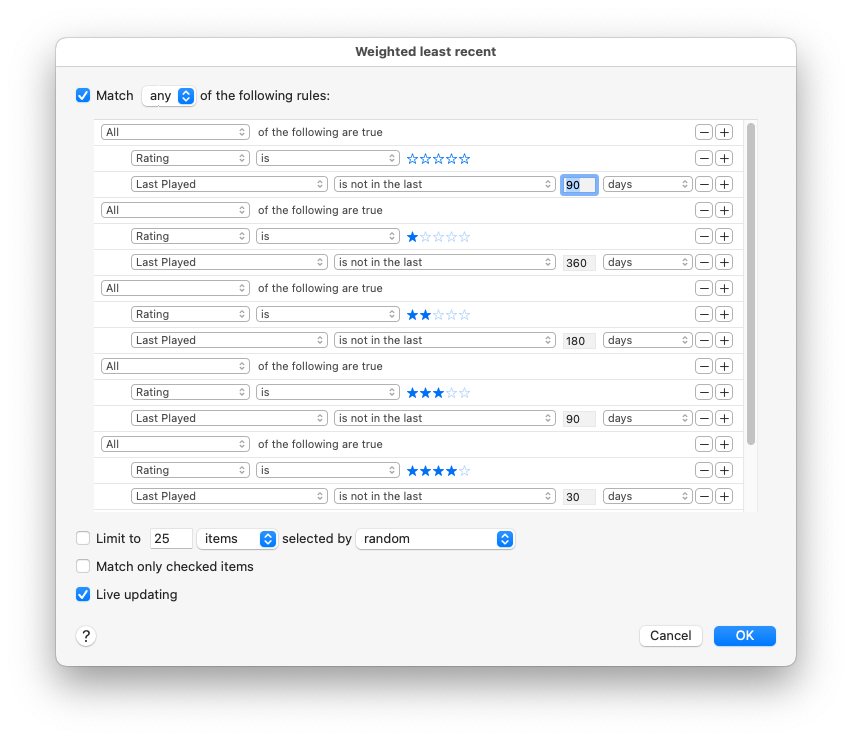
Task: Open the Match any/all dropdown
Action: [168, 96]
